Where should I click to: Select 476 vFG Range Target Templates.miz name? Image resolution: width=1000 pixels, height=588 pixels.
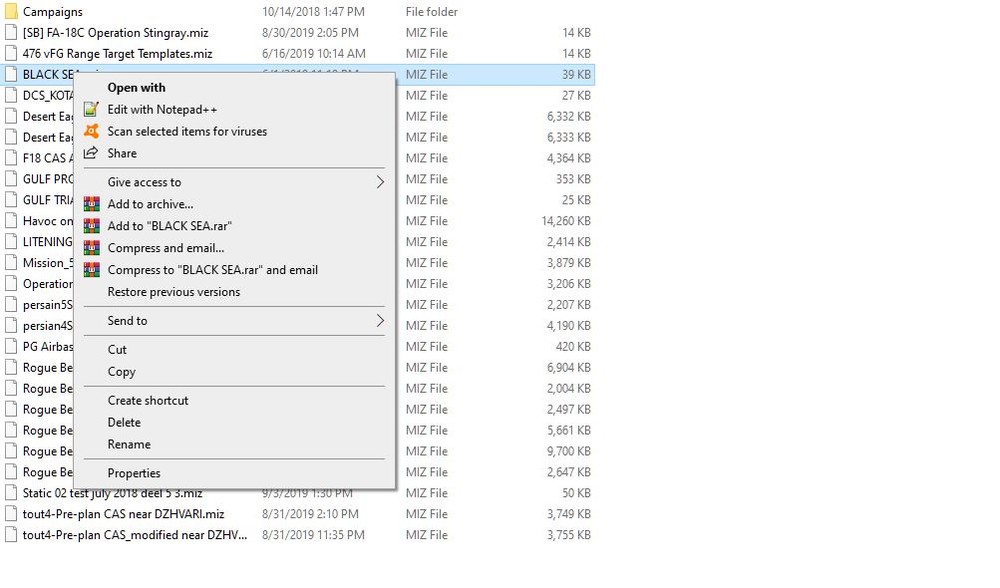[117, 54]
